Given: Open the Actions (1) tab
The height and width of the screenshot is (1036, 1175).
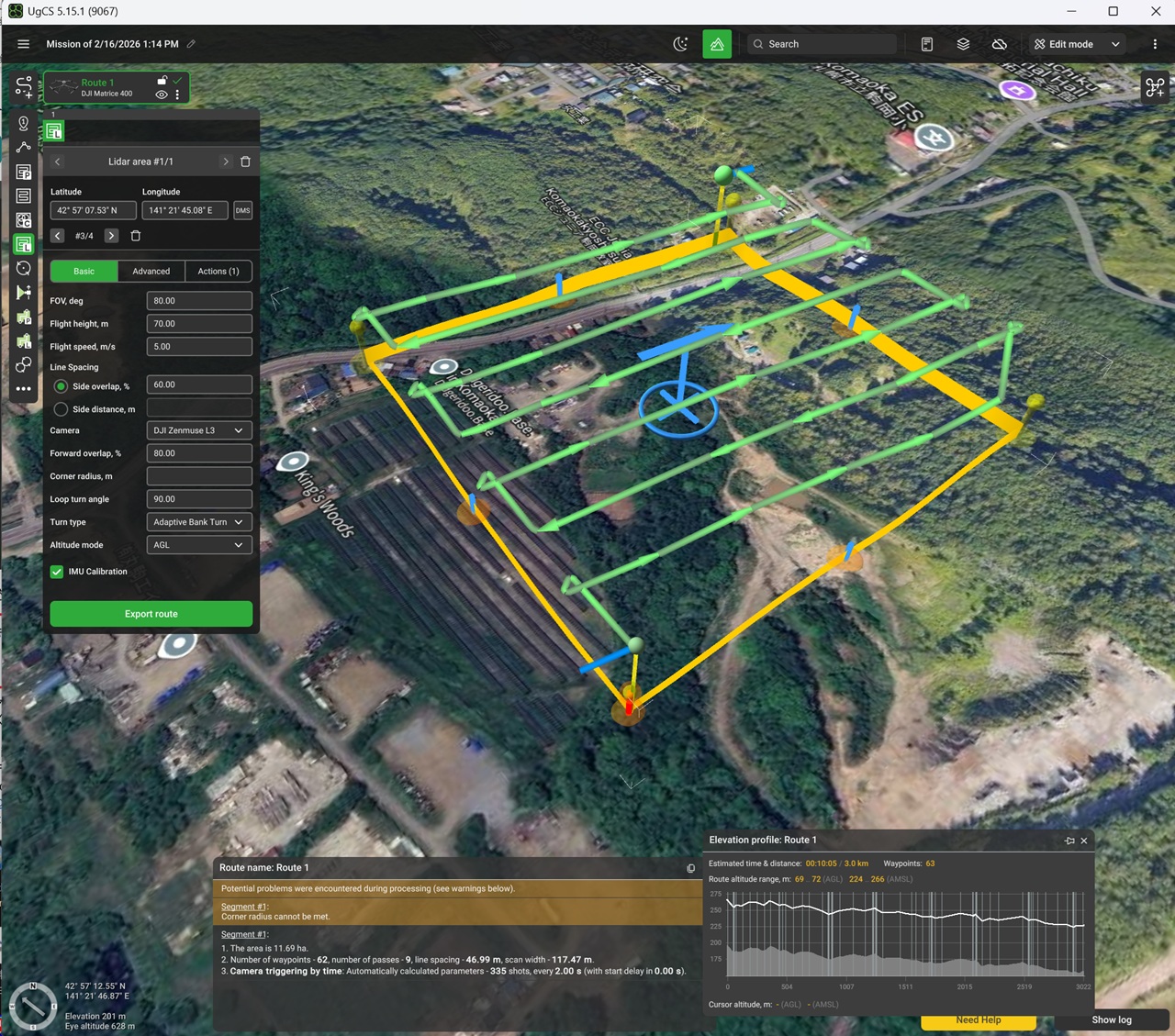Looking at the screenshot, I should point(218,272).
